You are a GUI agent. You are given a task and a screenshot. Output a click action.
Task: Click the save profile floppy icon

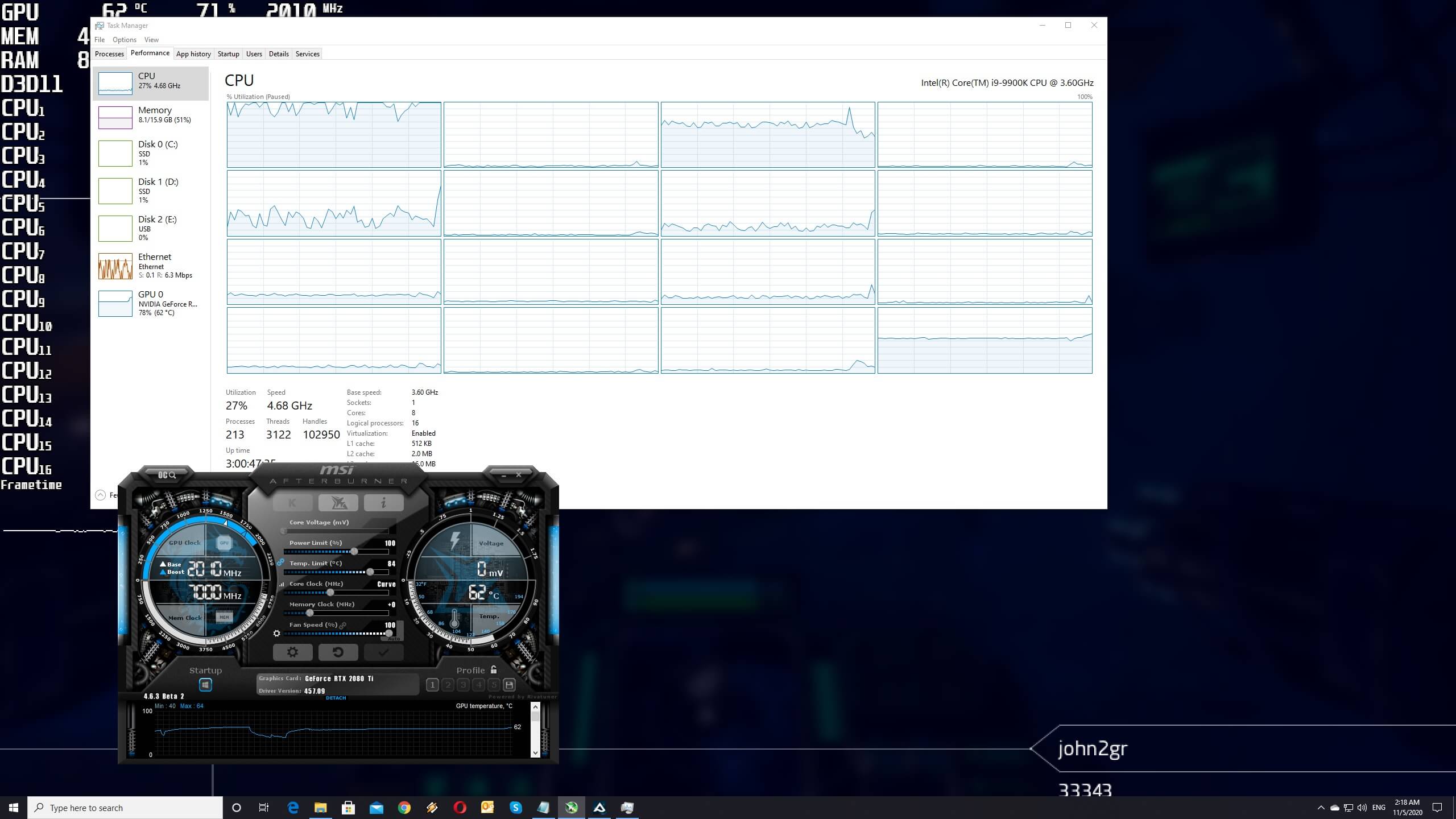click(509, 685)
